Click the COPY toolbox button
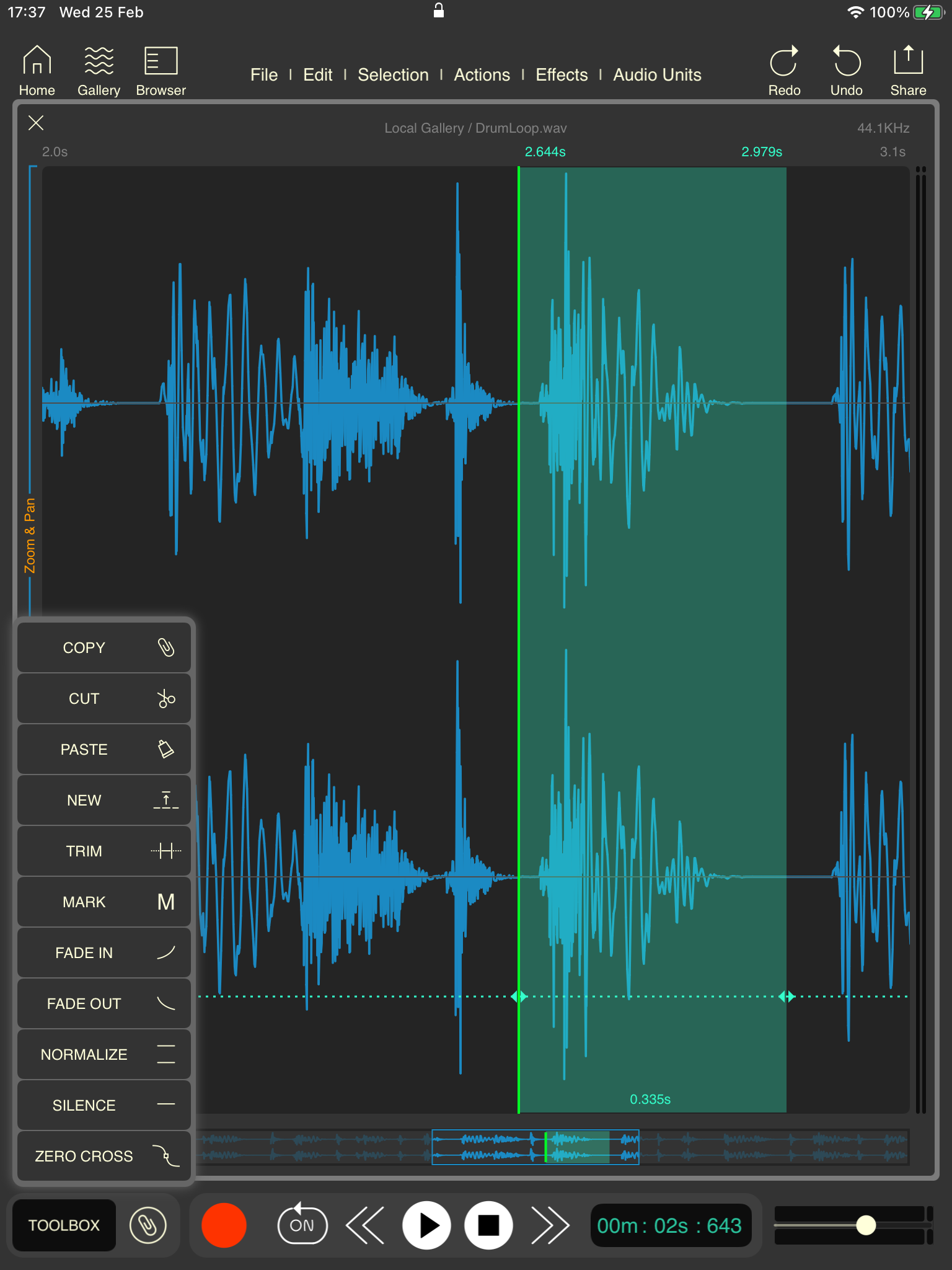952x1270 pixels. coord(104,647)
